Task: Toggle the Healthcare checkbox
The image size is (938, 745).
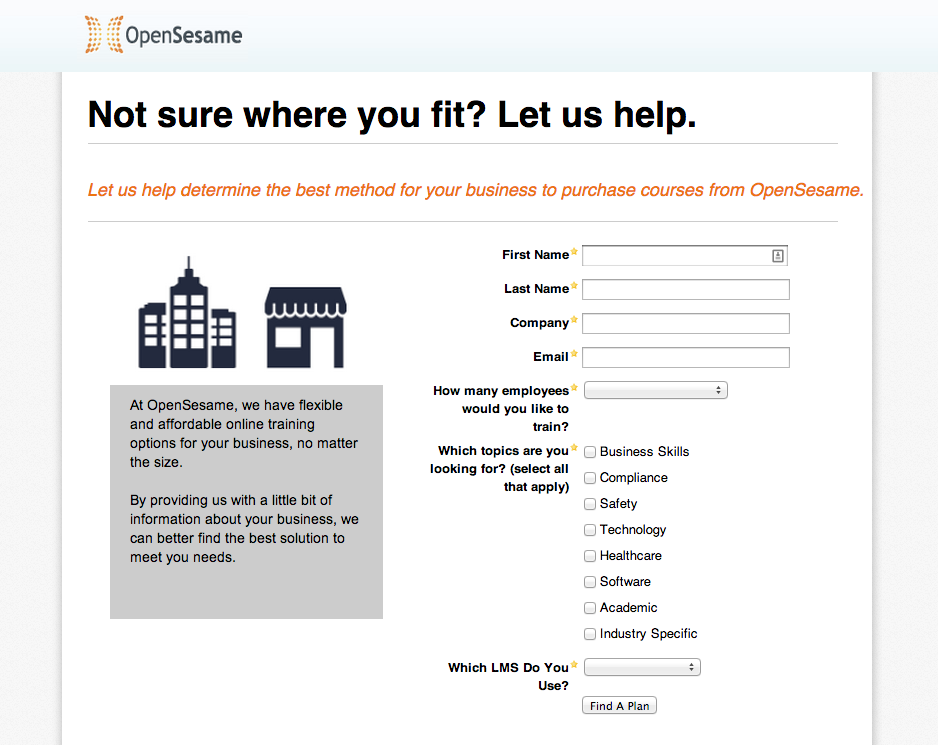Action: pyautogui.click(x=590, y=556)
